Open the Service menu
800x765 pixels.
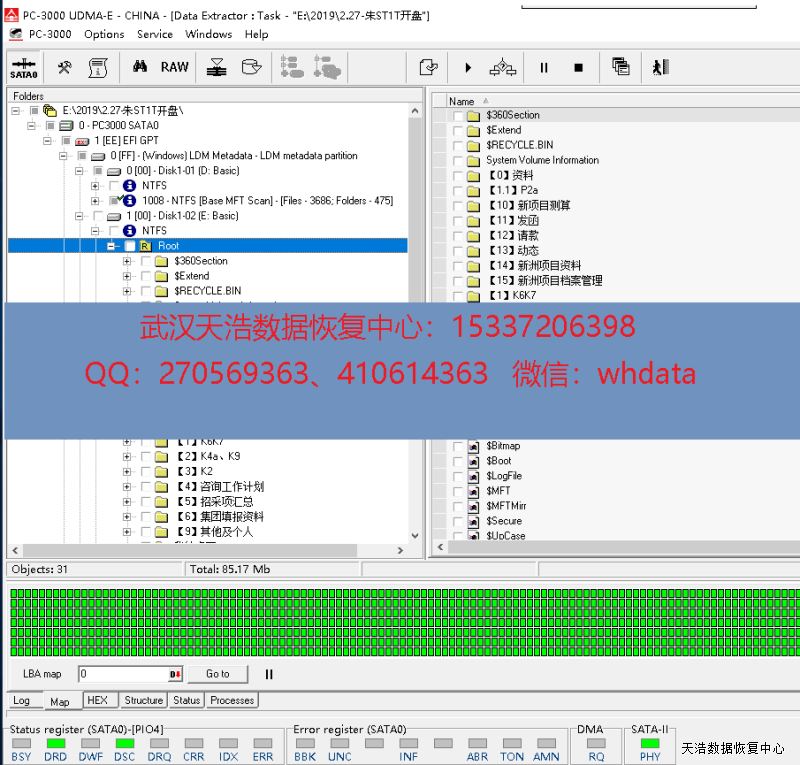(x=155, y=34)
